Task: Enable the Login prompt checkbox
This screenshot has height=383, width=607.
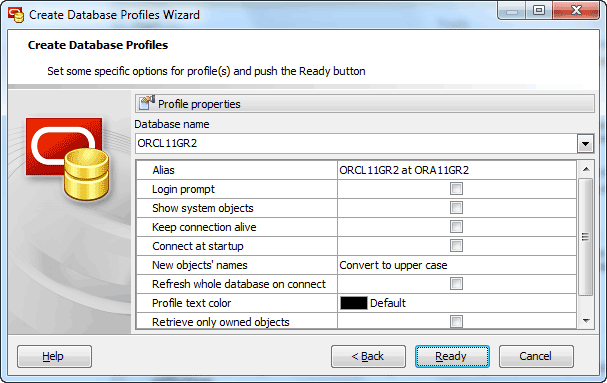Action: tap(456, 189)
